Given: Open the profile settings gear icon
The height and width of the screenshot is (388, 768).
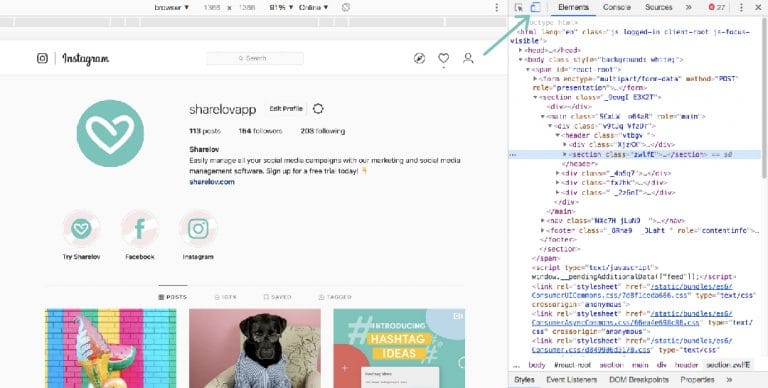Looking at the screenshot, I should pos(318,109).
